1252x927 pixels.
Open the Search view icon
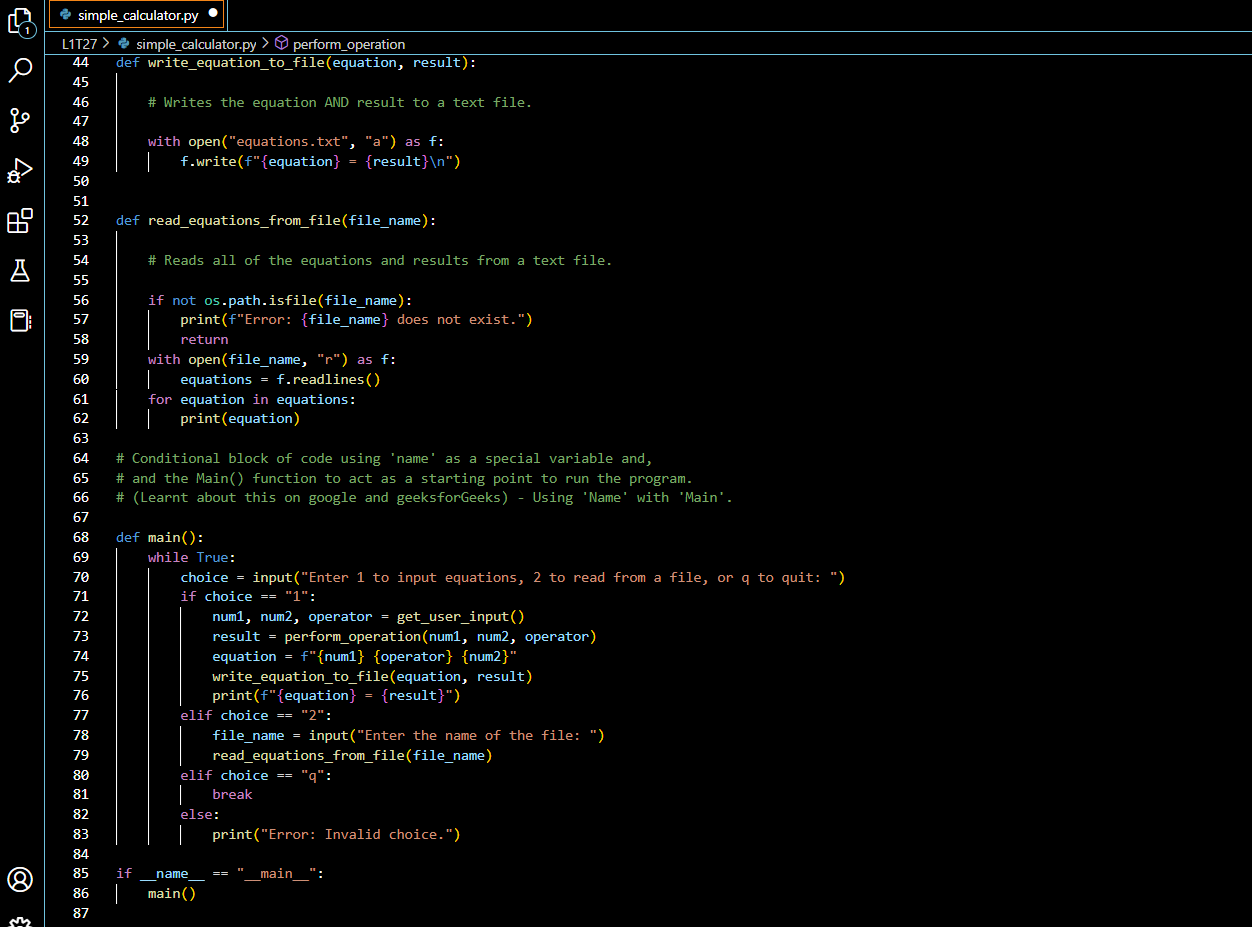tap(20, 71)
